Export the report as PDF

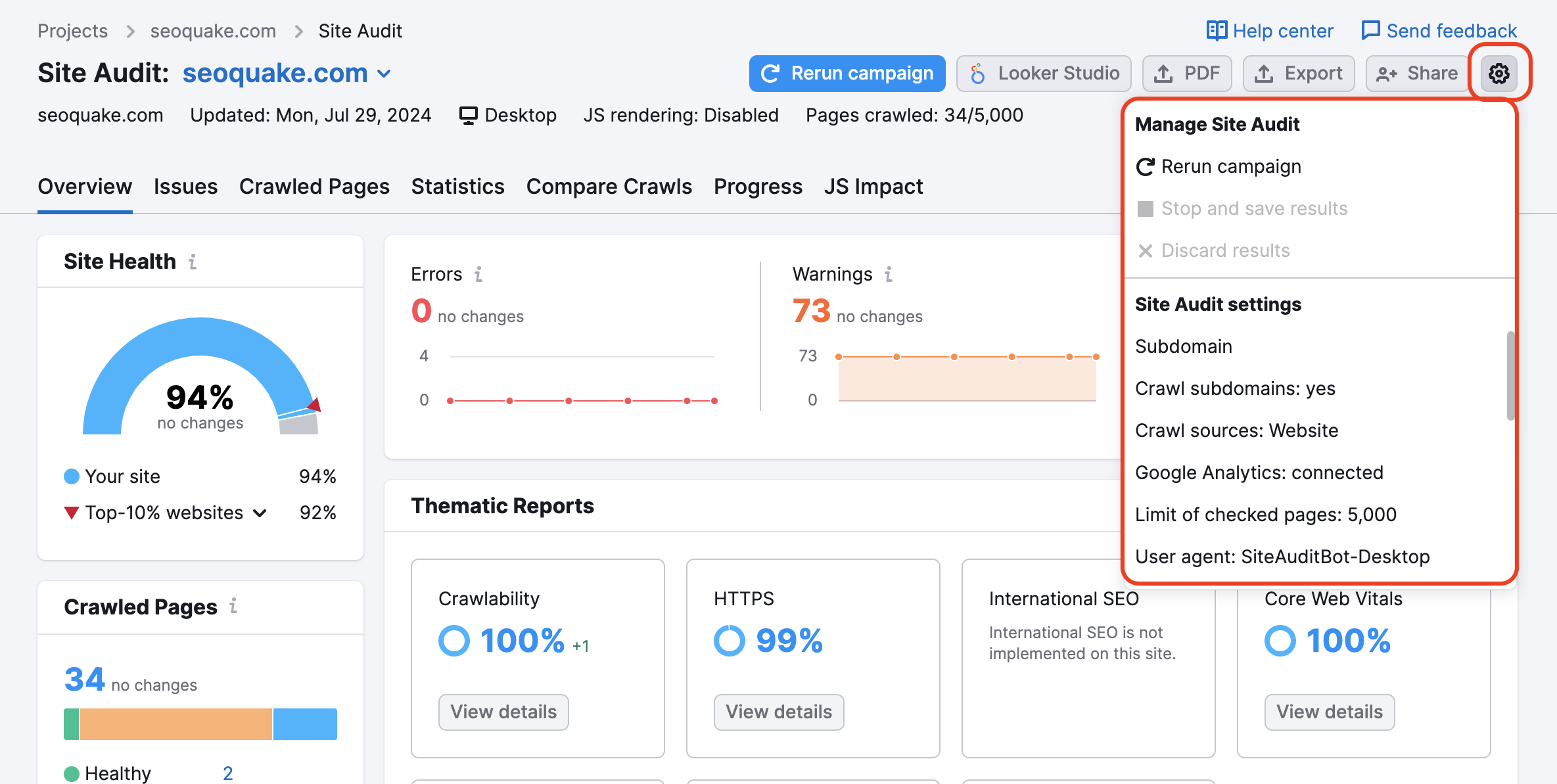pos(1187,73)
